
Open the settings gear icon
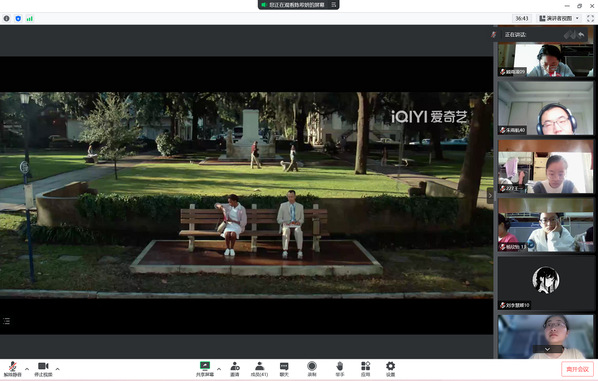pos(390,368)
